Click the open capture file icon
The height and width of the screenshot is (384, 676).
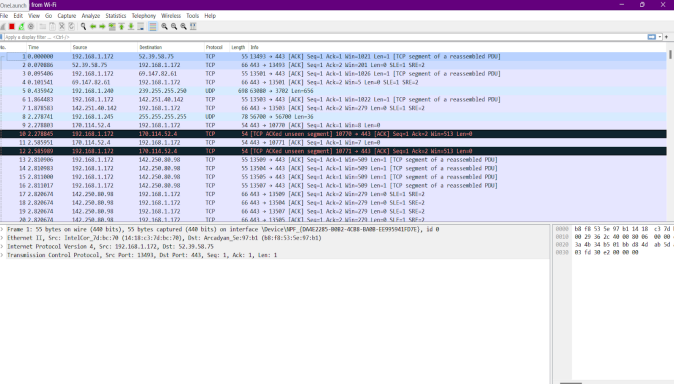[x=43, y=27]
